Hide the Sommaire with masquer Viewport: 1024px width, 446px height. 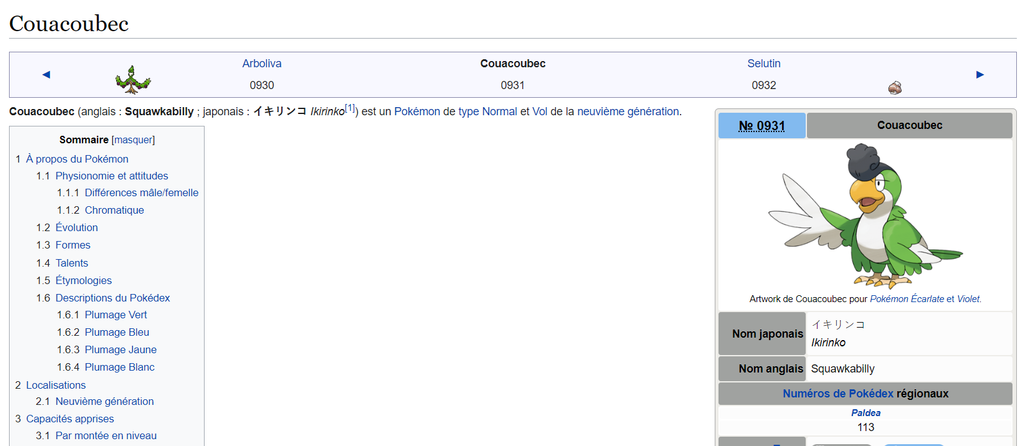coord(133,140)
